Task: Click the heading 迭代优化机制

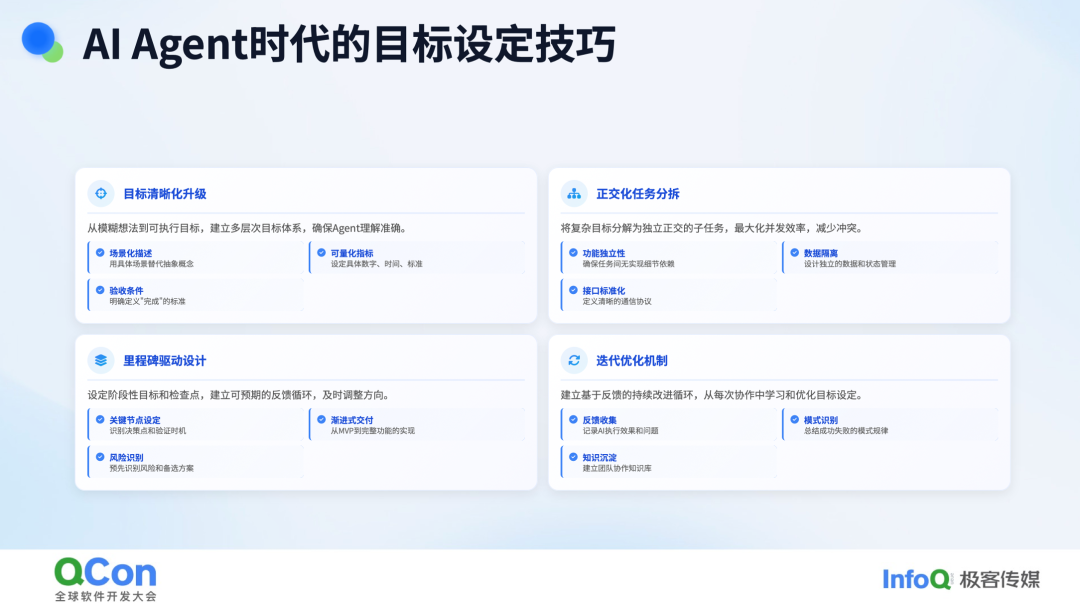Action: (632, 360)
